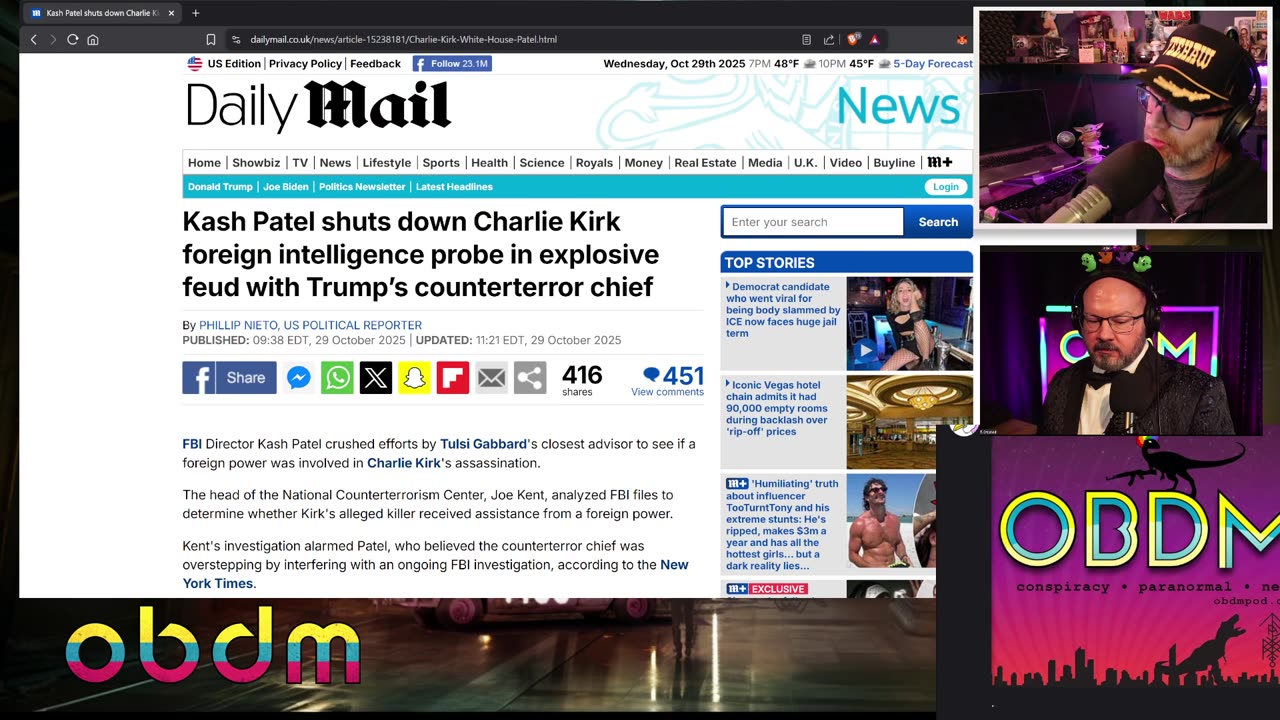Share via Flipboard icon
This screenshot has height=720, width=1280.
point(453,377)
